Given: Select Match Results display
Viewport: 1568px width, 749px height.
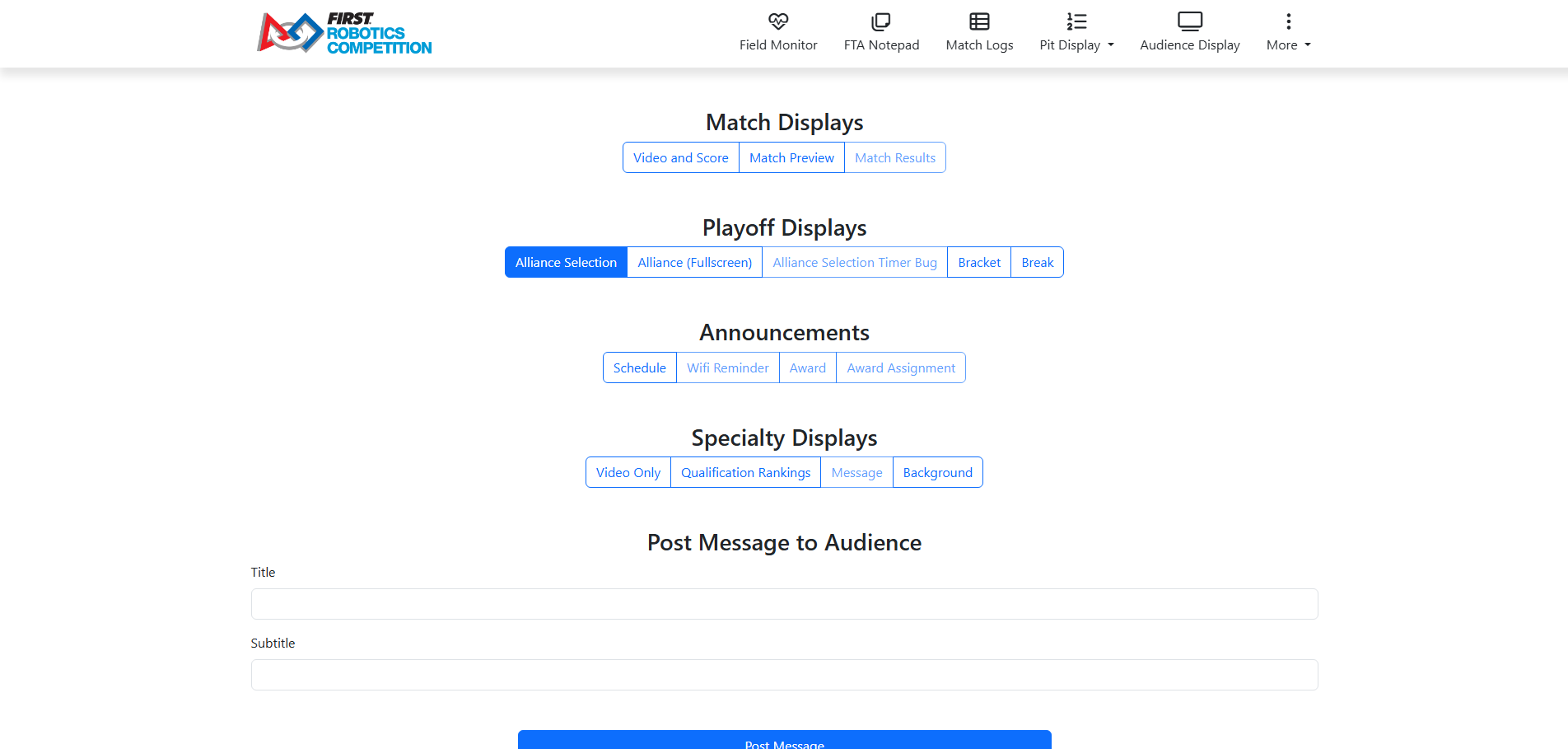Looking at the screenshot, I should pos(895,157).
